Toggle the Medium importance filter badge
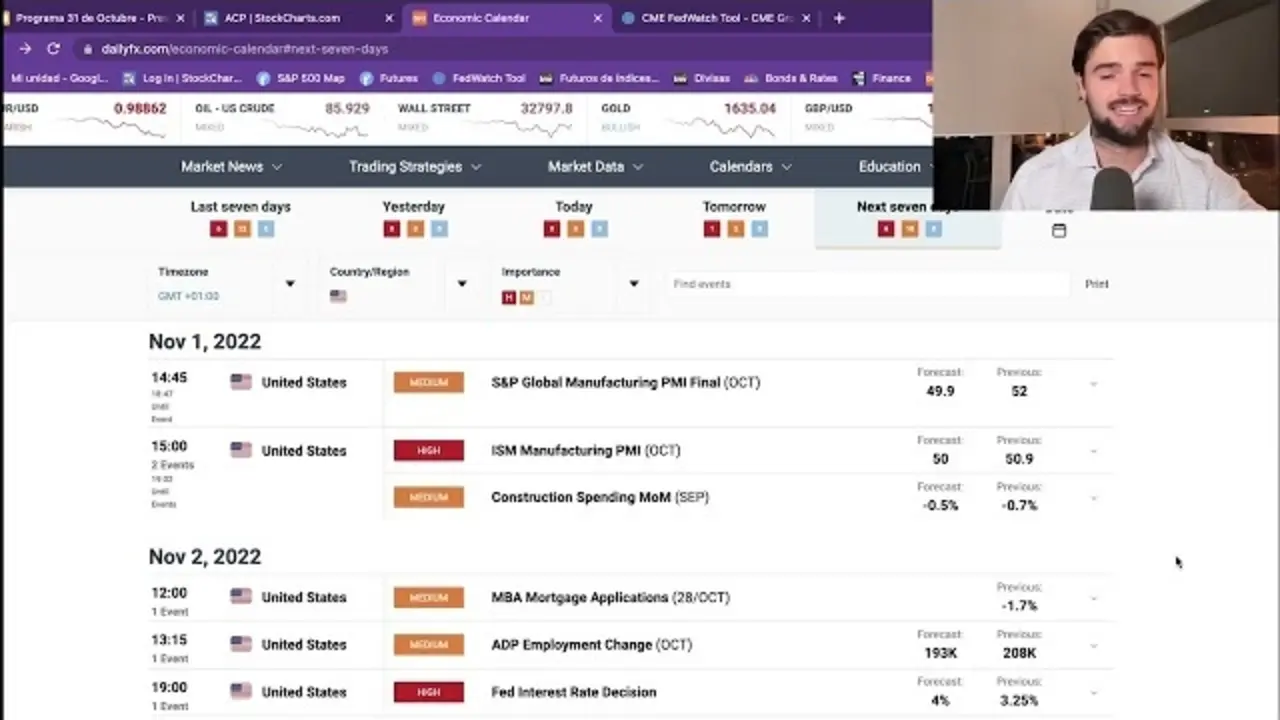Screen dimensions: 1280x720 pos(527,297)
